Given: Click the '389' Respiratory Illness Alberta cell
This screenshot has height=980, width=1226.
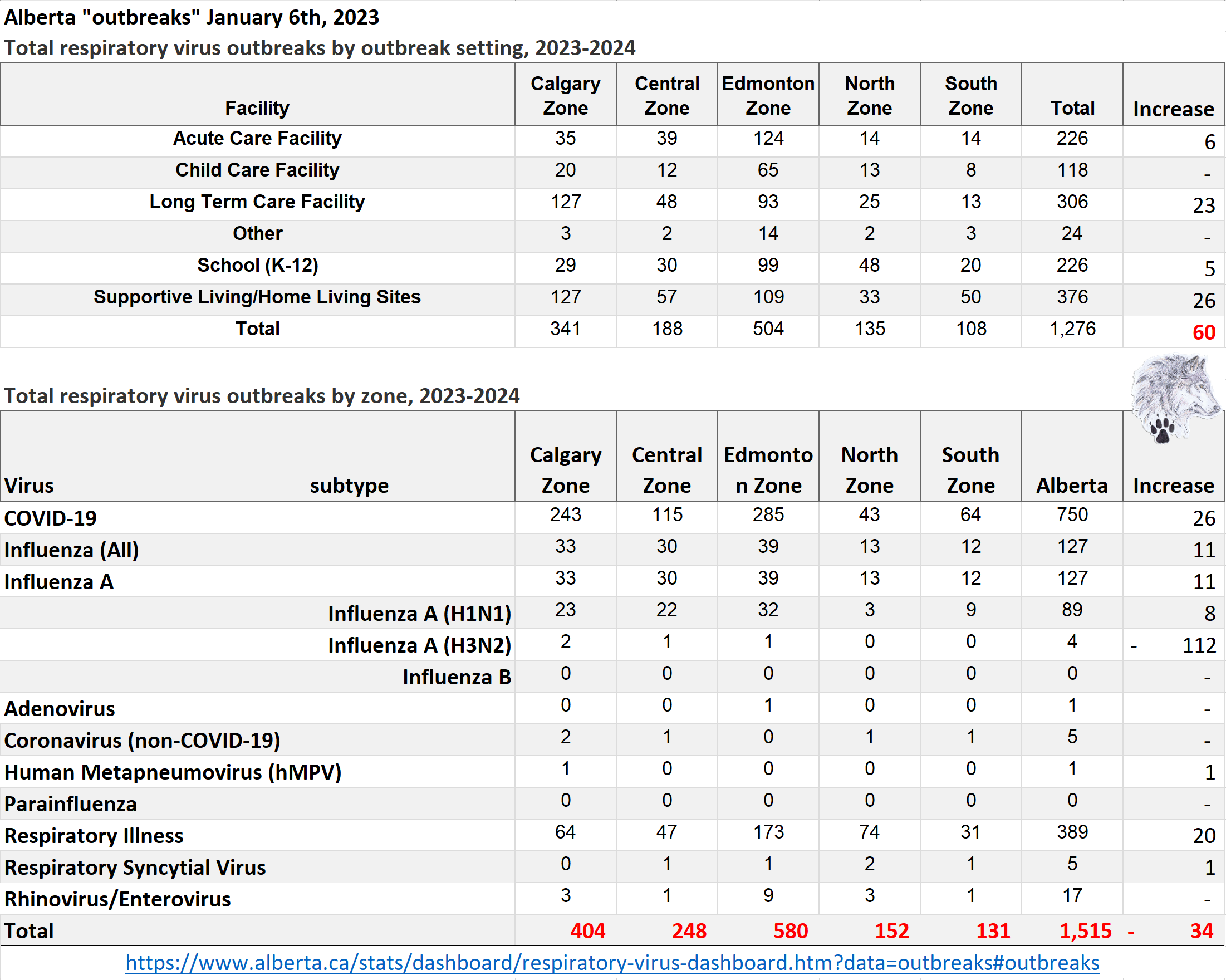Looking at the screenshot, I should tap(1072, 832).
